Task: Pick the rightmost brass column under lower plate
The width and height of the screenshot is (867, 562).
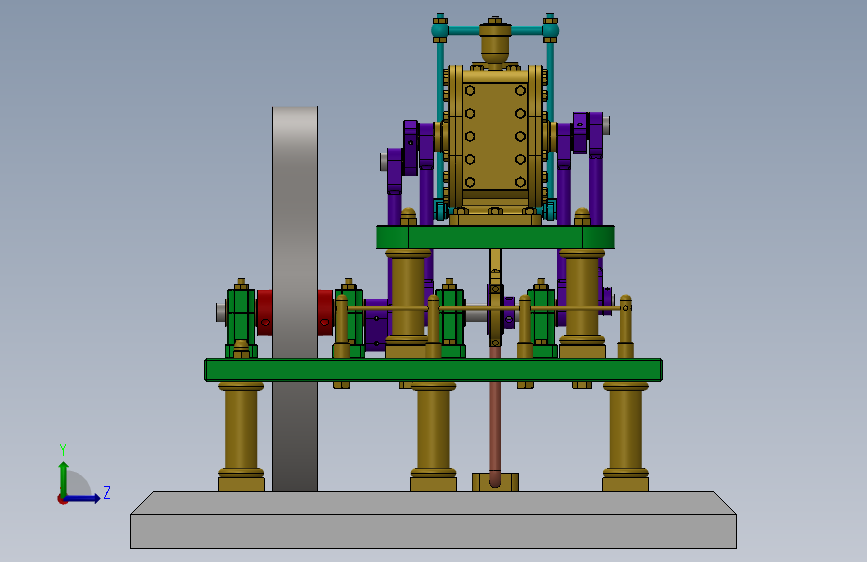Action: 625,436
